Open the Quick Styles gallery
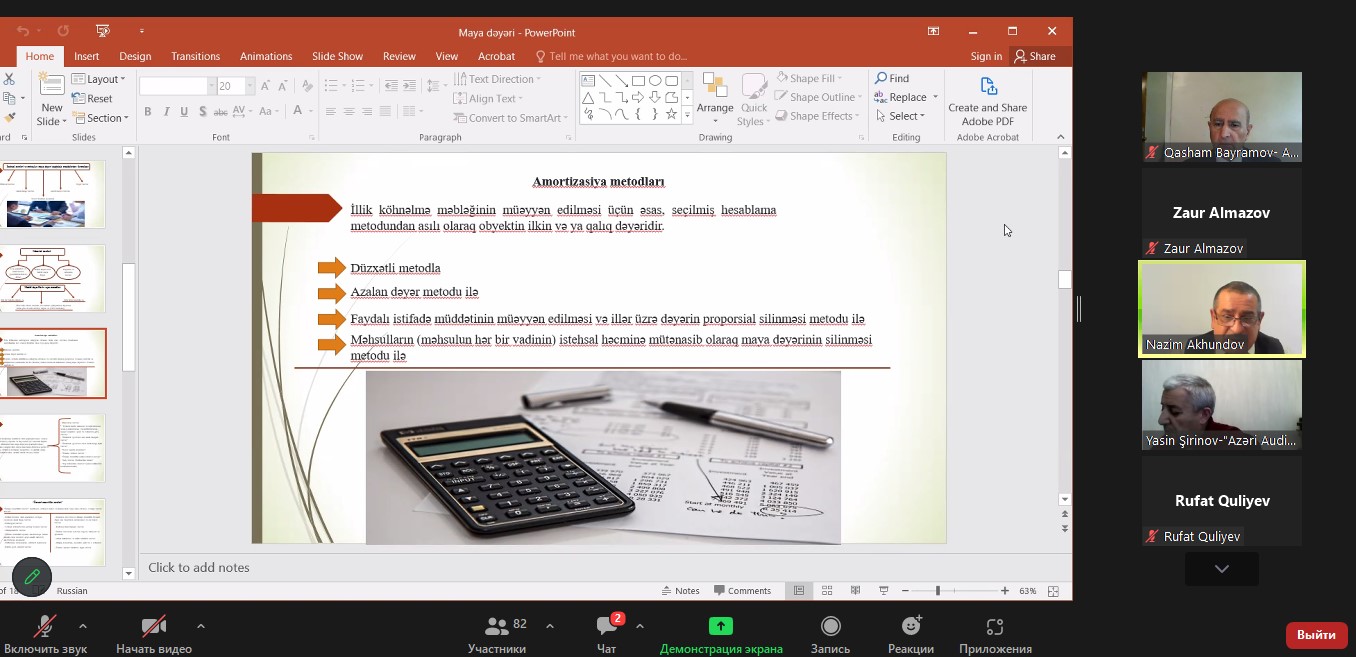This screenshot has width=1356, height=657. tap(754, 102)
